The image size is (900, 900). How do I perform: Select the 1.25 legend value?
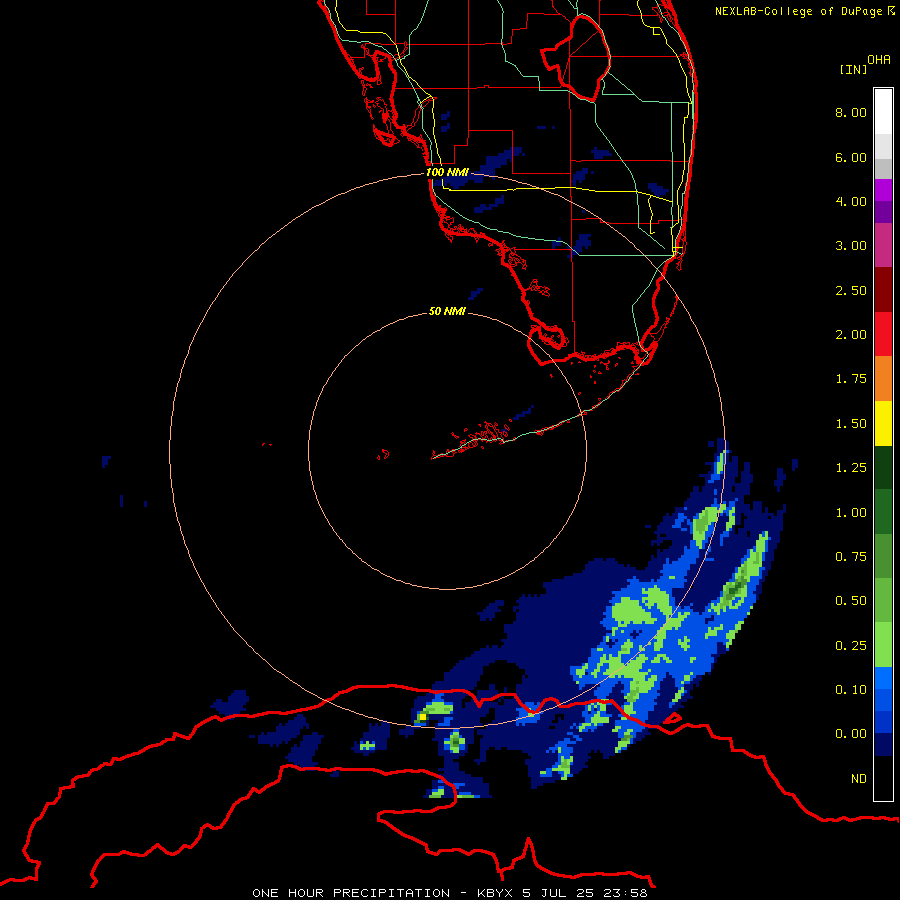tap(851, 468)
